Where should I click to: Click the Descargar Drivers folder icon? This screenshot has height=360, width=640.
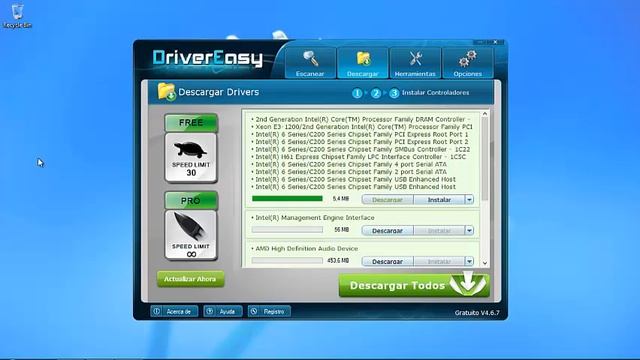(x=167, y=91)
